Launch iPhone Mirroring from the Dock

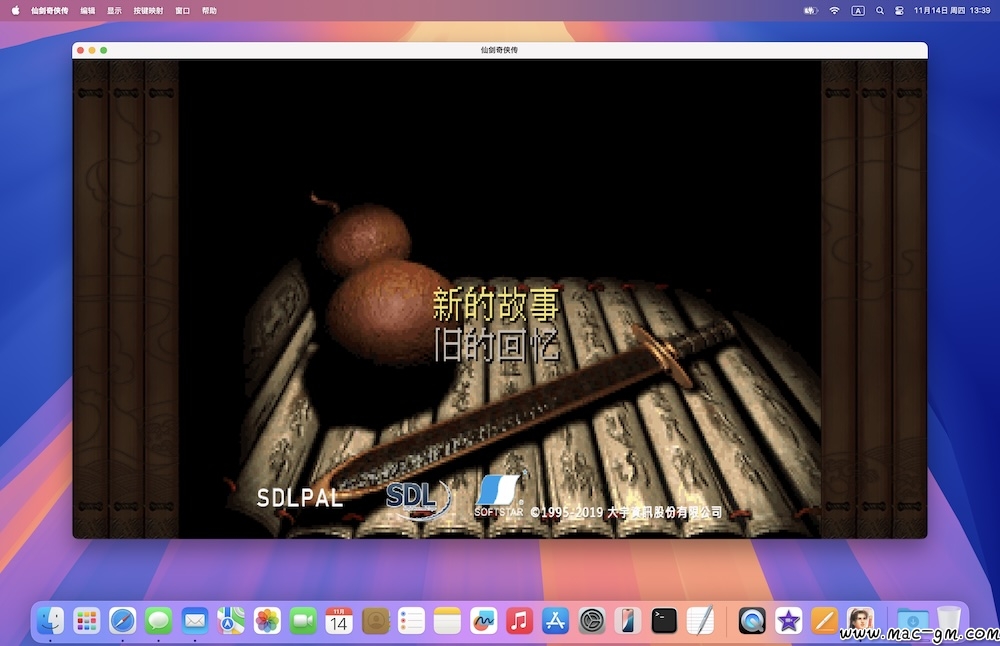[x=628, y=620]
